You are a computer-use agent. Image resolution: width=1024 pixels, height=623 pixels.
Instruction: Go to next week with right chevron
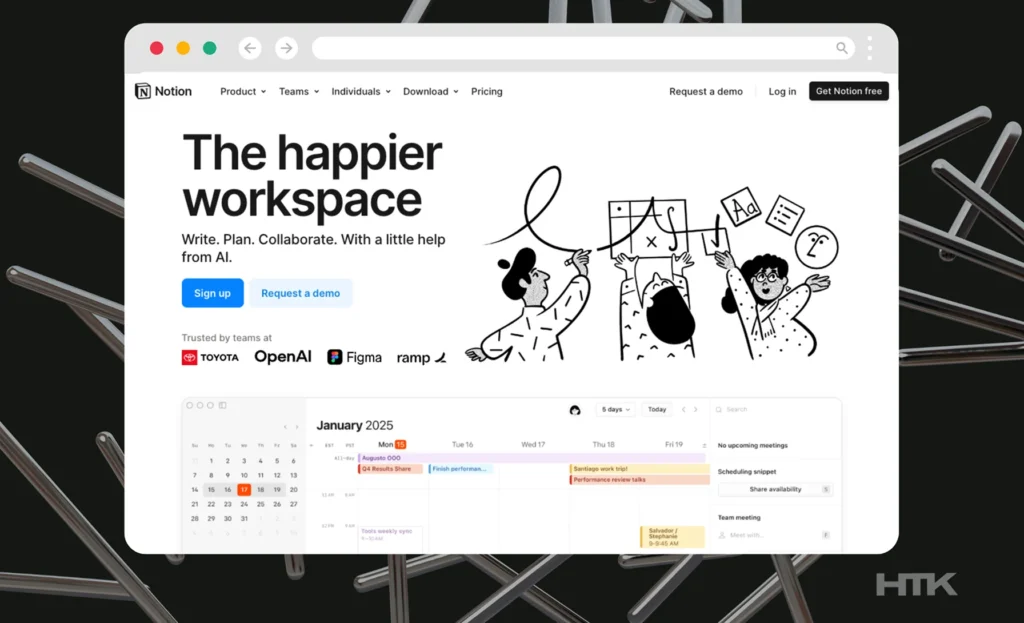coord(696,410)
